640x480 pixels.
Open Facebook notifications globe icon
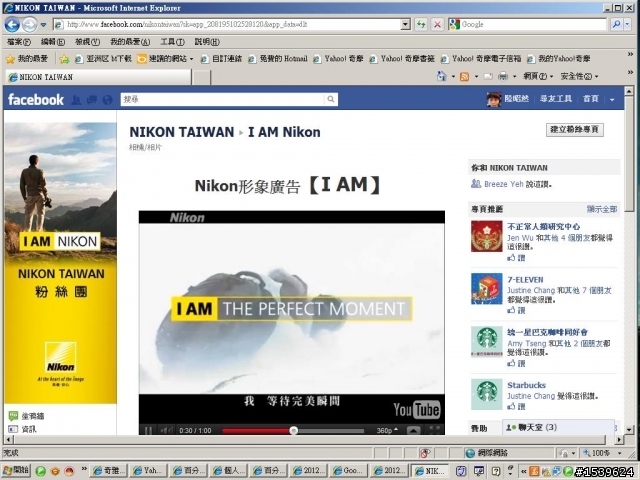107,100
